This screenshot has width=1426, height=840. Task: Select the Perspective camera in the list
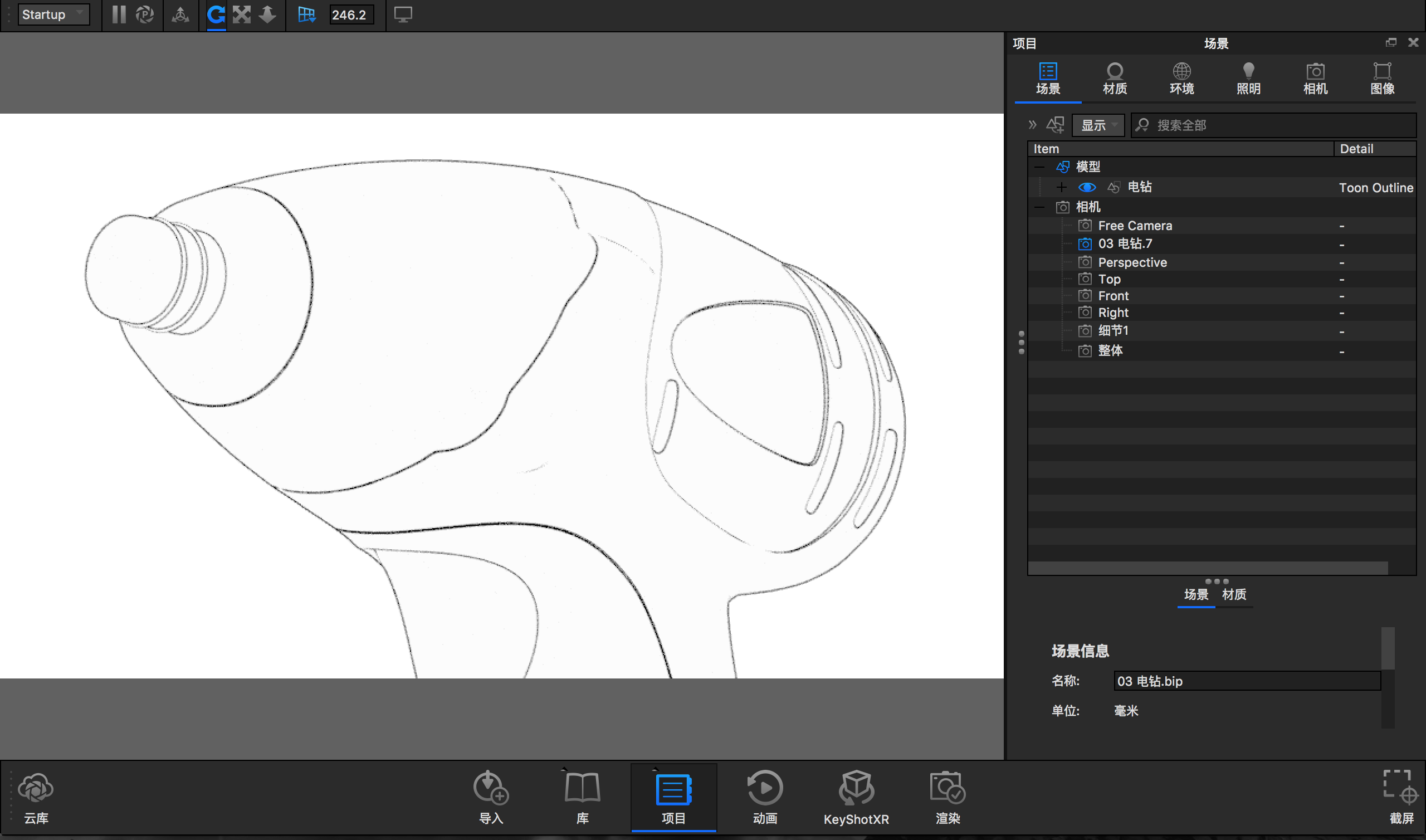point(1132,262)
